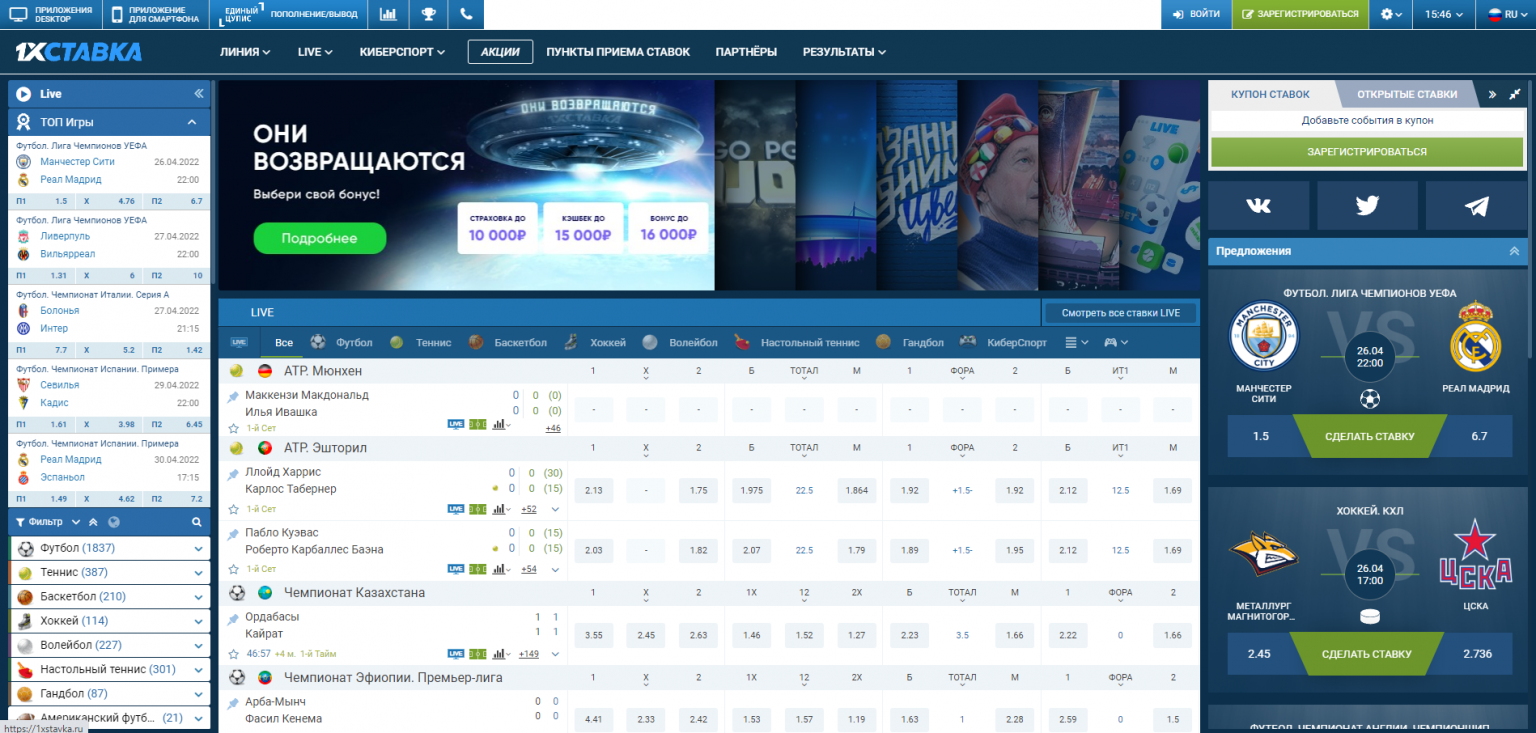Open the RU language selector
The width and height of the screenshot is (1536, 733).
pyautogui.click(x=1508, y=14)
